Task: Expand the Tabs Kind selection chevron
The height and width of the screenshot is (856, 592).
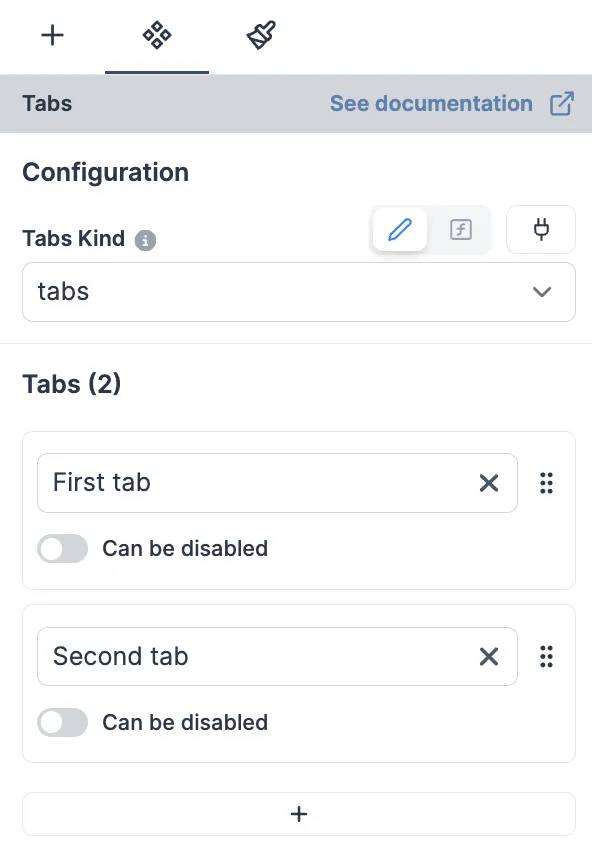Action: (x=541, y=291)
